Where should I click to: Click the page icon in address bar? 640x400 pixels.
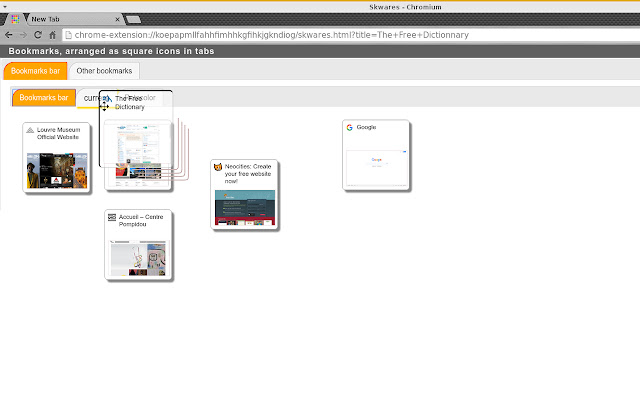tap(69, 35)
